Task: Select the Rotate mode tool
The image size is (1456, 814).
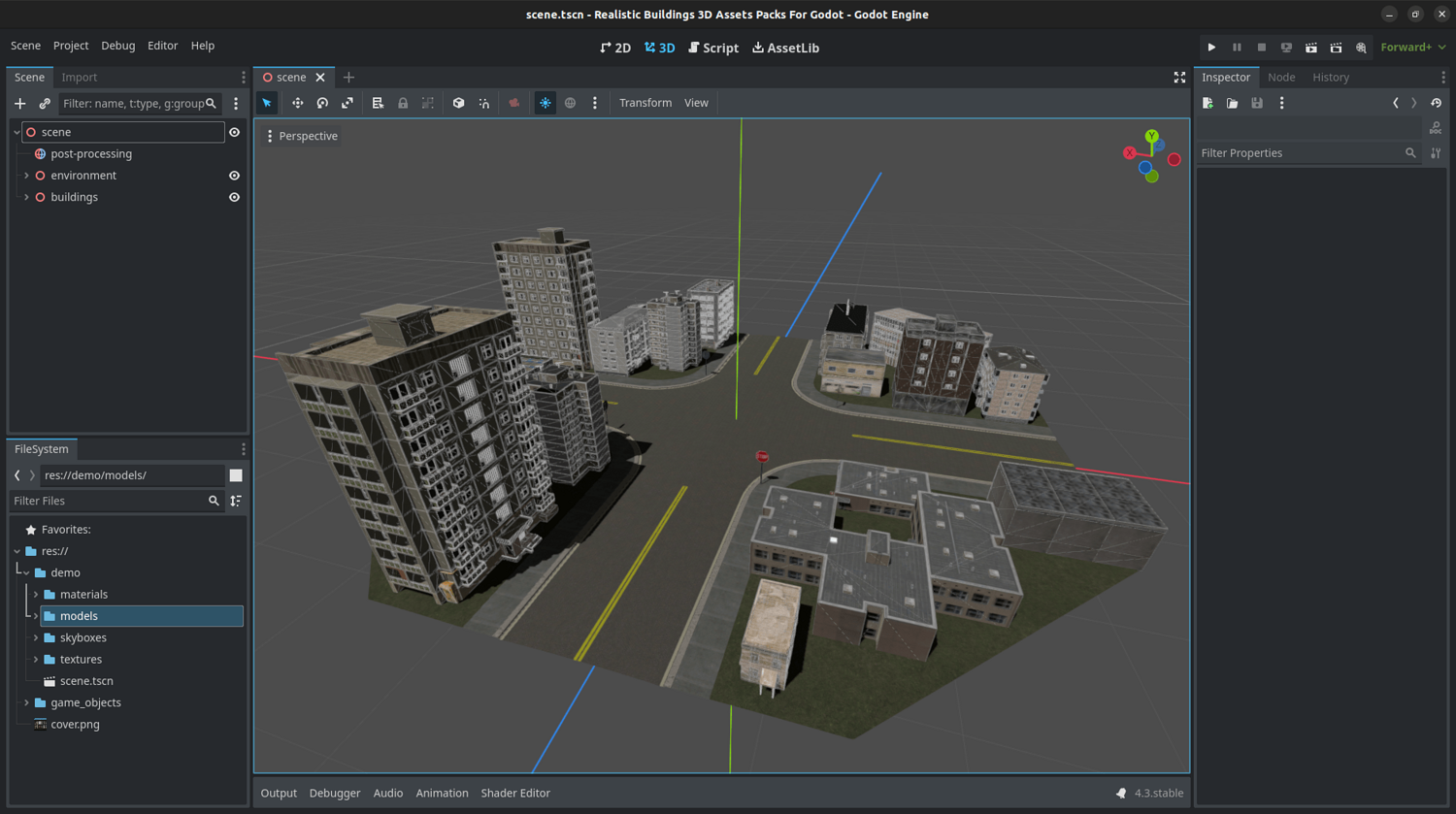Action: click(322, 103)
